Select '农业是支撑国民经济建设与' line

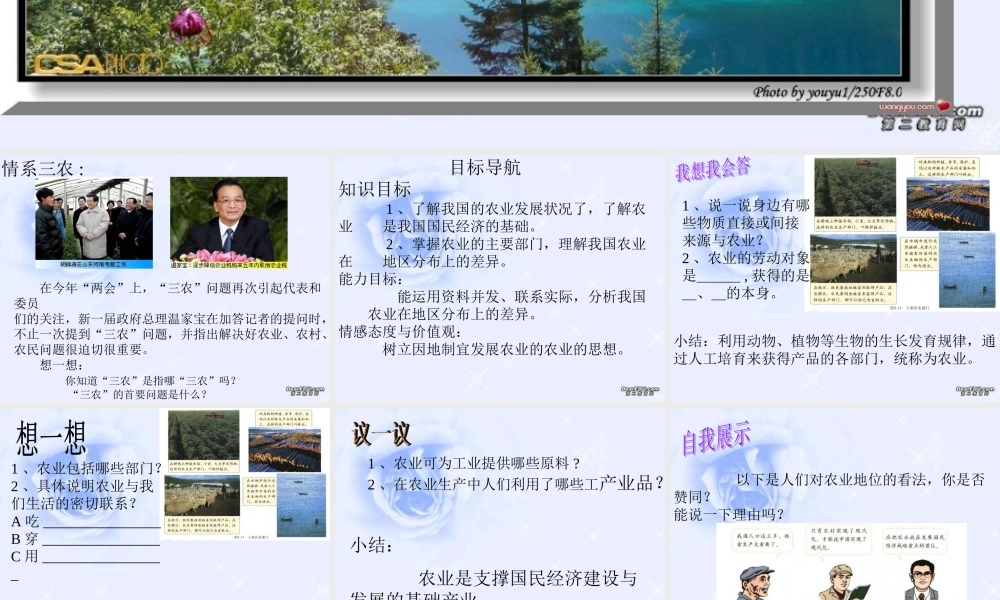click(x=528, y=578)
